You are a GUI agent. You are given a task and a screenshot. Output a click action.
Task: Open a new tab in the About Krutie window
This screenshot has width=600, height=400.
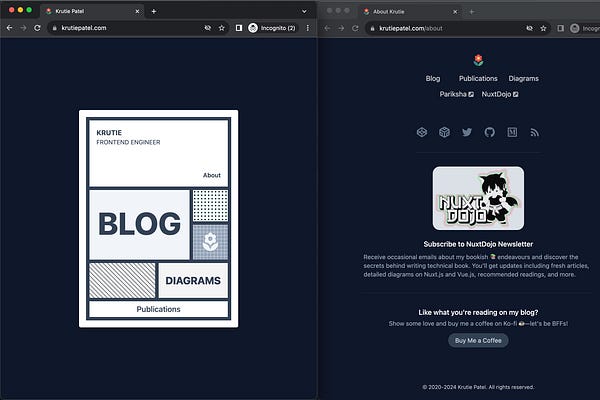(472, 12)
